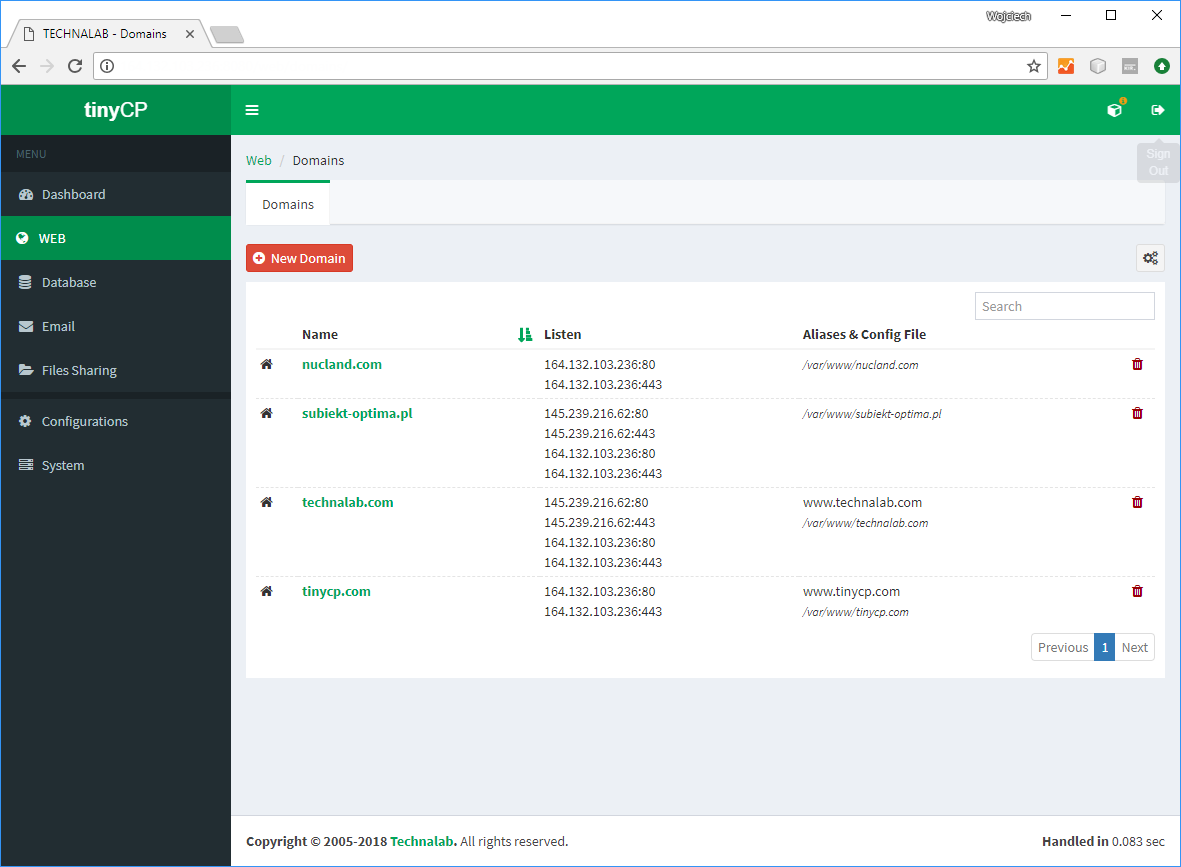Click the /var/www/subiekt-optima.pl config path
This screenshot has width=1181, height=867.
(871, 414)
